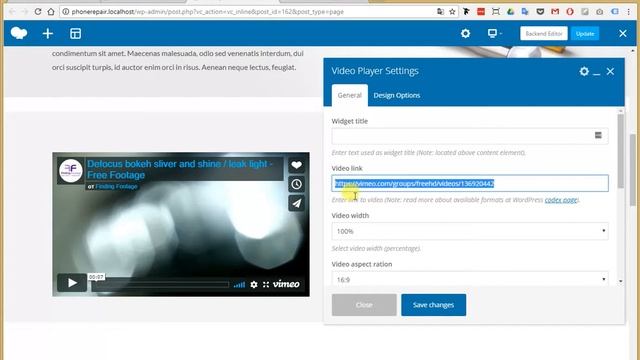The height and width of the screenshot is (360, 640).
Task: Open the codex page link
Action: (x=561, y=200)
